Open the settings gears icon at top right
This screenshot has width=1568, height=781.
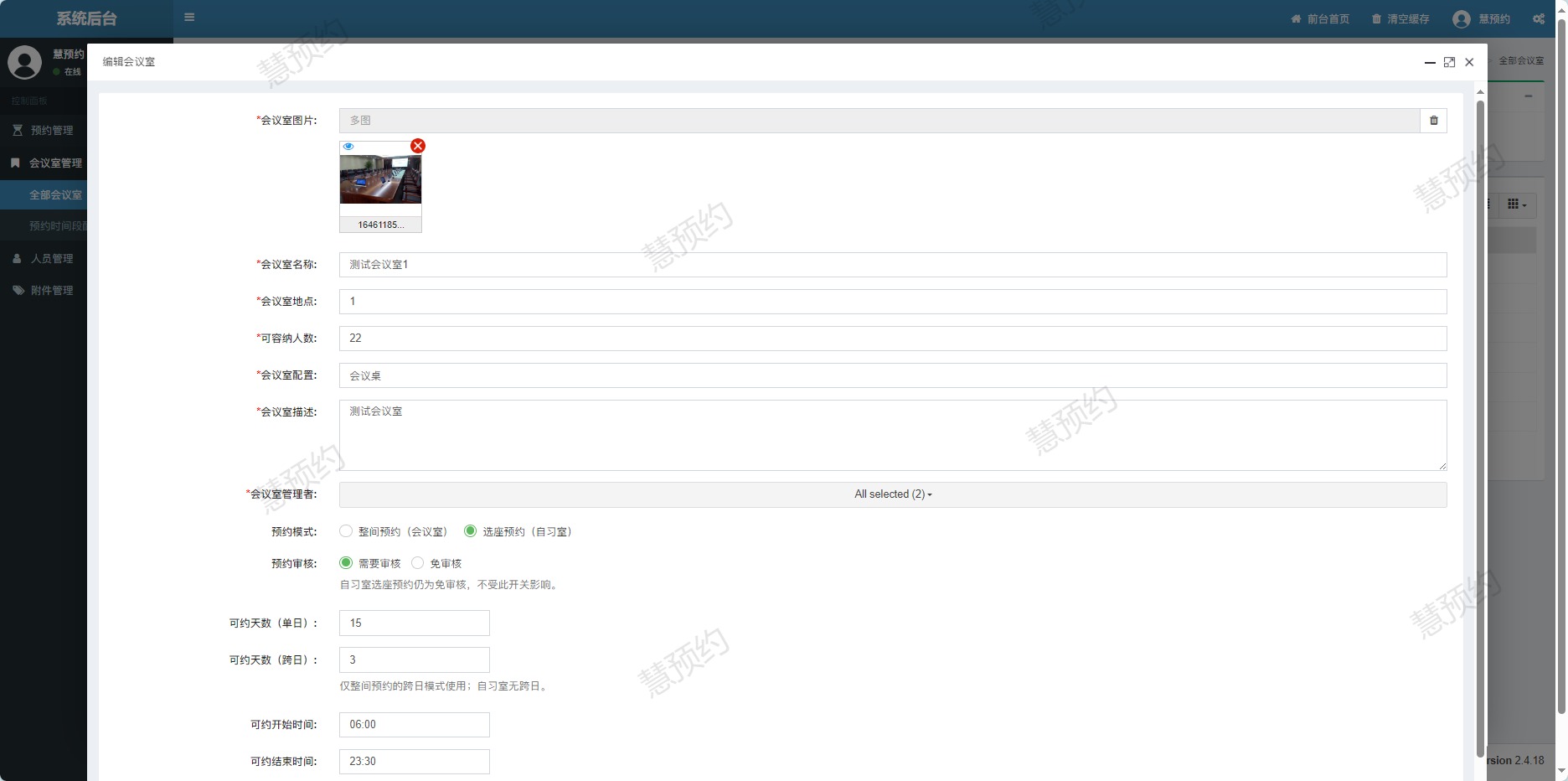pyautogui.click(x=1539, y=18)
